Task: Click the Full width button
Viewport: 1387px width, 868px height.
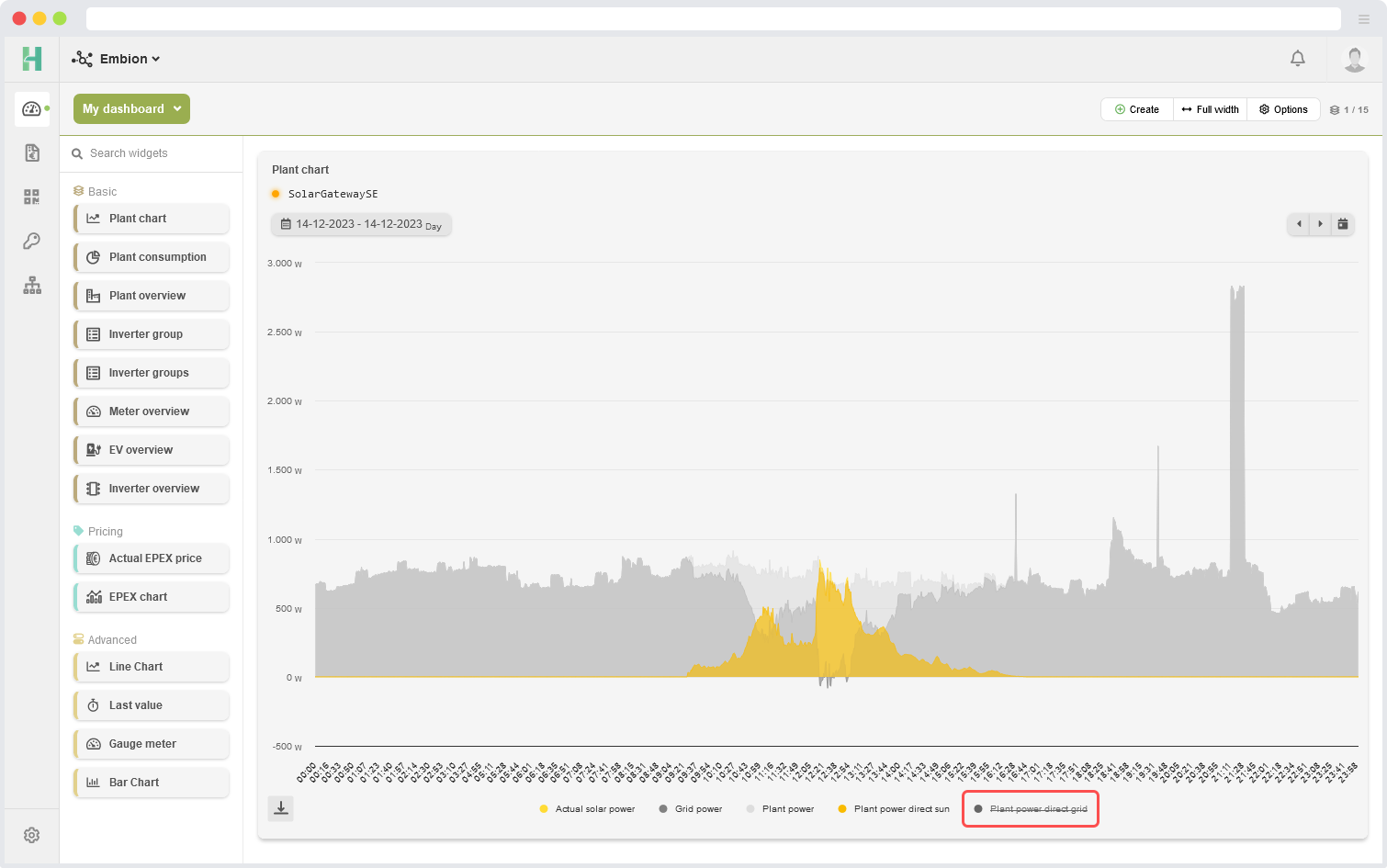Action: tap(1210, 109)
